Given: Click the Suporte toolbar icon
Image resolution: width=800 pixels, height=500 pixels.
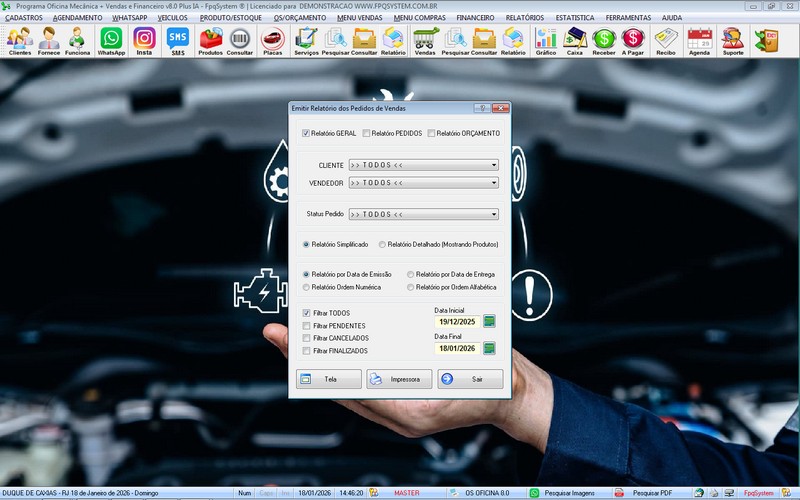Looking at the screenshot, I should tap(732, 40).
